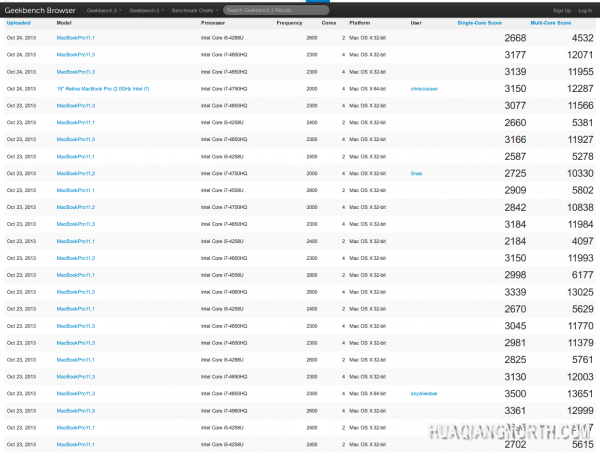This screenshot has width=600, height=452.
Task: Sort by Multi-Core Score column
Action: [x=550, y=23]
